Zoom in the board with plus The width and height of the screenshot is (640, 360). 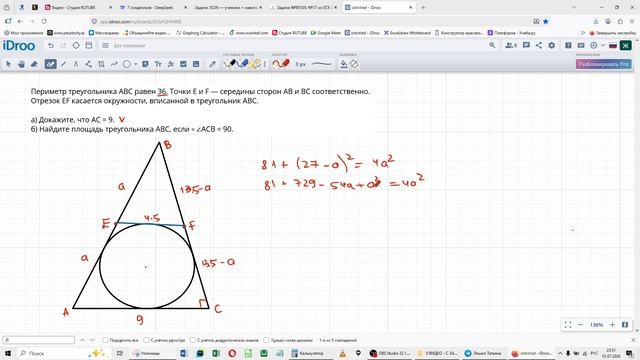coord(612,325)
